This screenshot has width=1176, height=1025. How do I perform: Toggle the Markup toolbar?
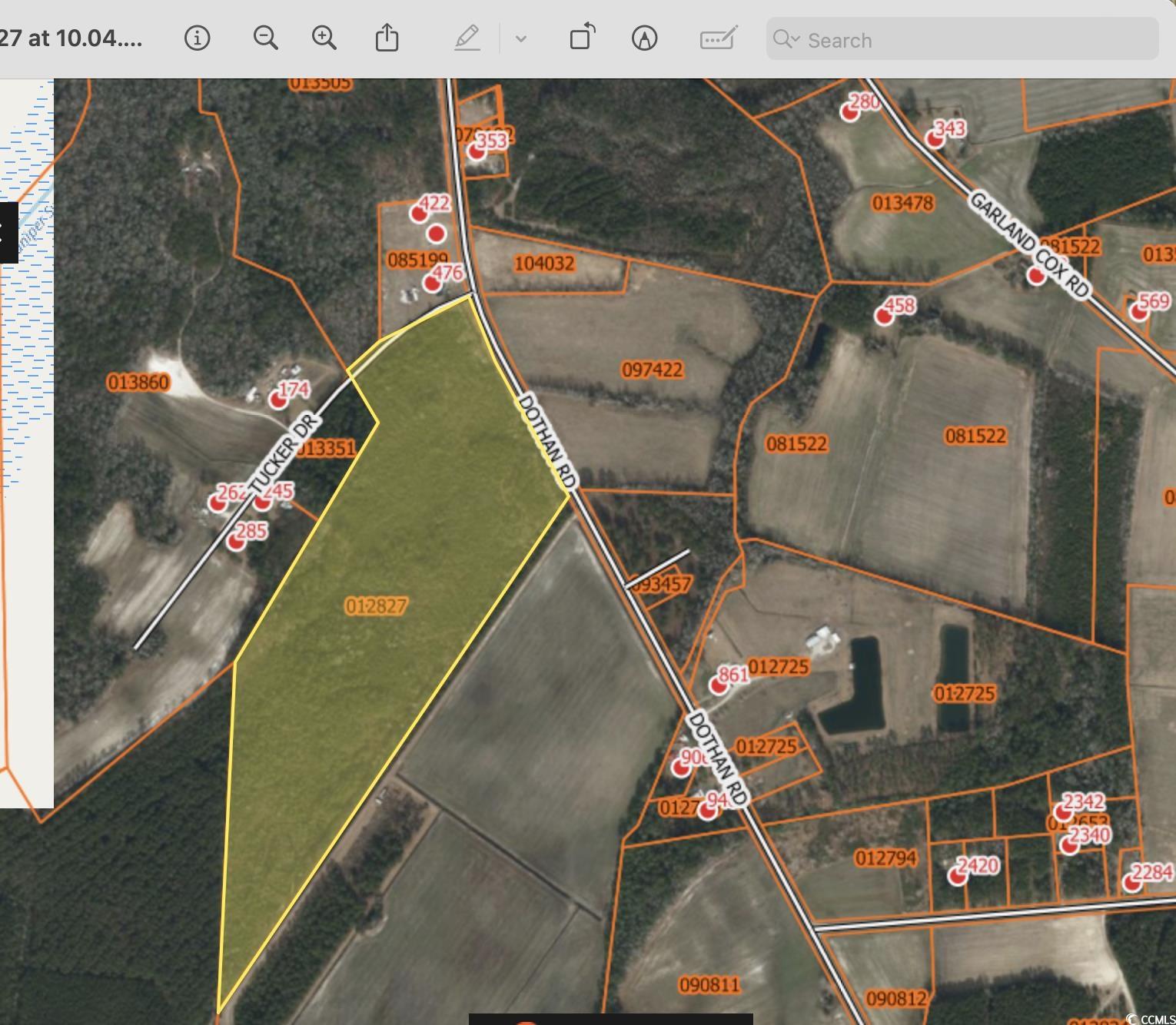point(644,38)
